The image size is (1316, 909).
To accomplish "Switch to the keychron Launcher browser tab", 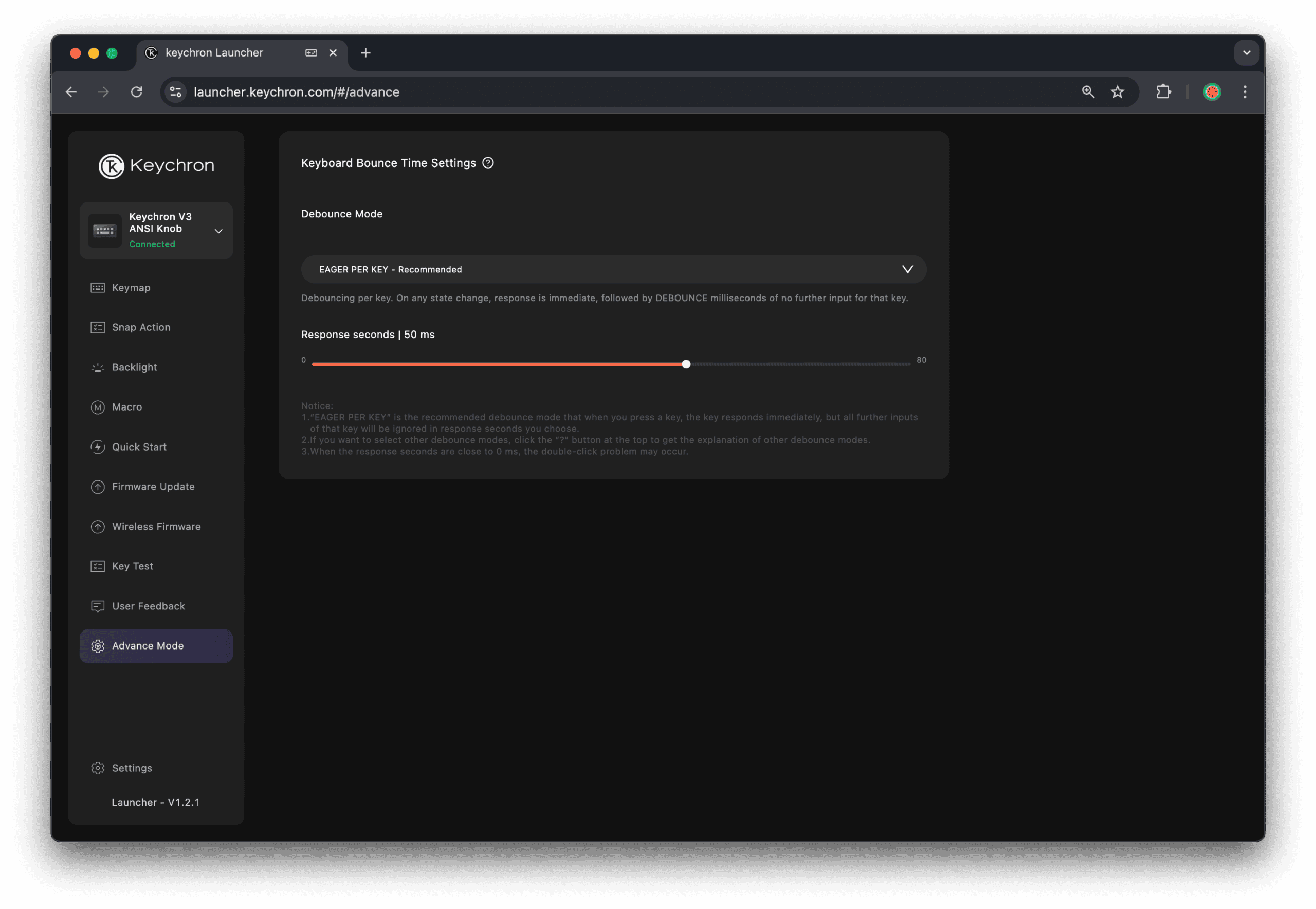I will tap(214, 53).
